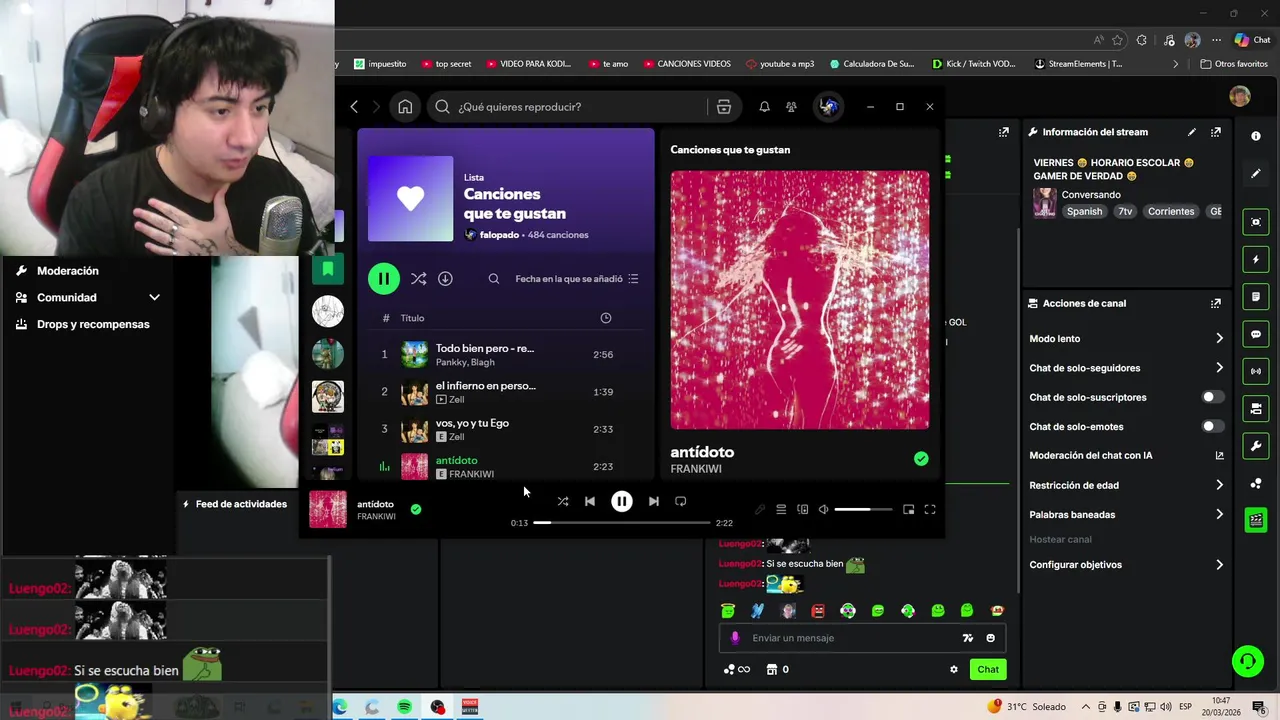This screenshot has width=1280, height=720.
Task: Pause playback in the bottom player bar
Action: (x=622, y=501)
